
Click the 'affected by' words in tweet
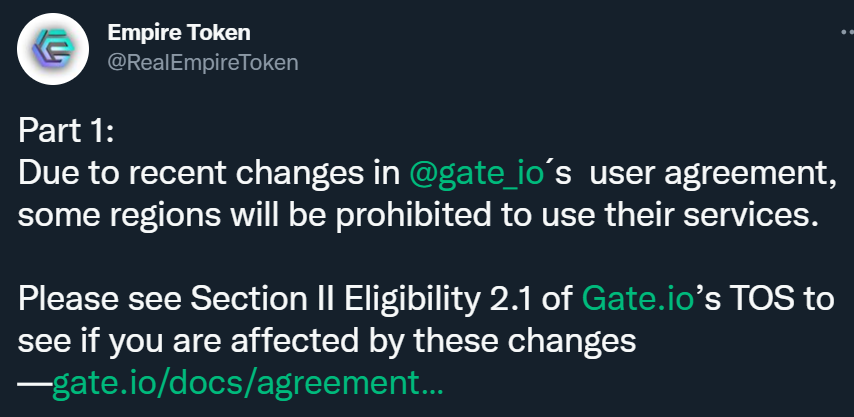click(318, 341)
